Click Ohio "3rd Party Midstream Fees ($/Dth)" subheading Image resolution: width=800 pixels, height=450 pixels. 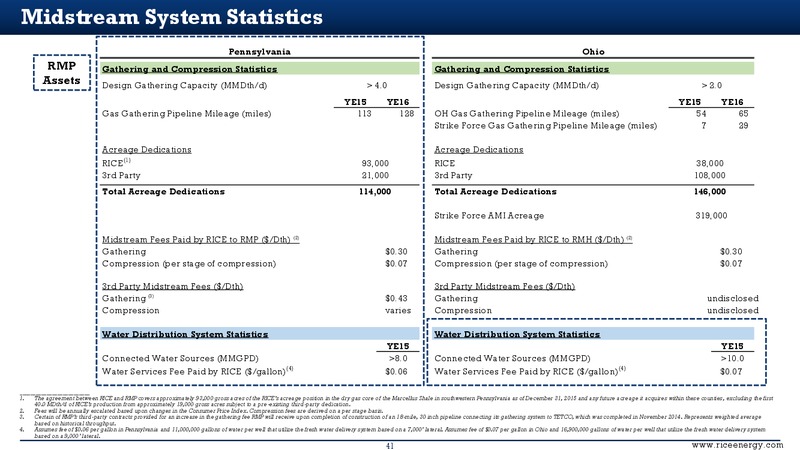pos(505,286)
